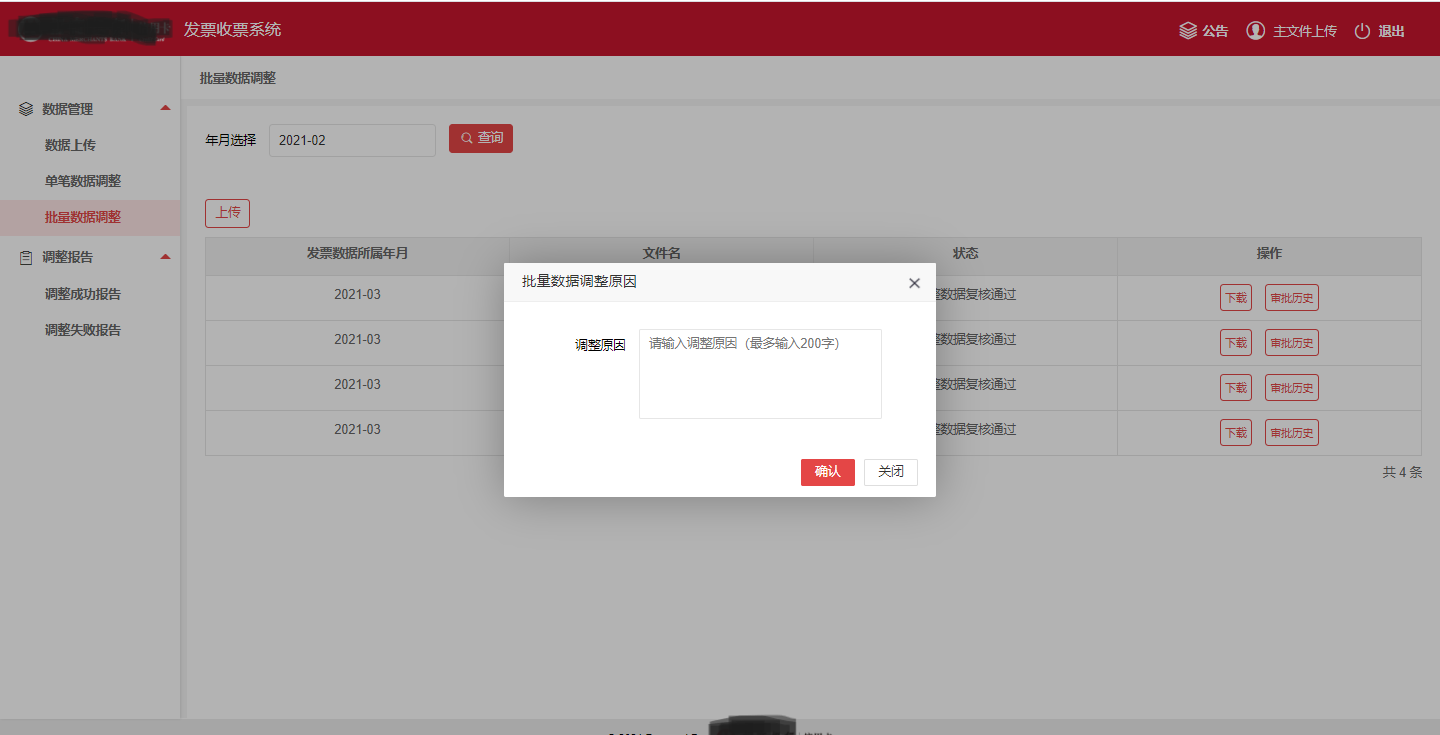Click 下载 in the third table row

[1236, 388]
